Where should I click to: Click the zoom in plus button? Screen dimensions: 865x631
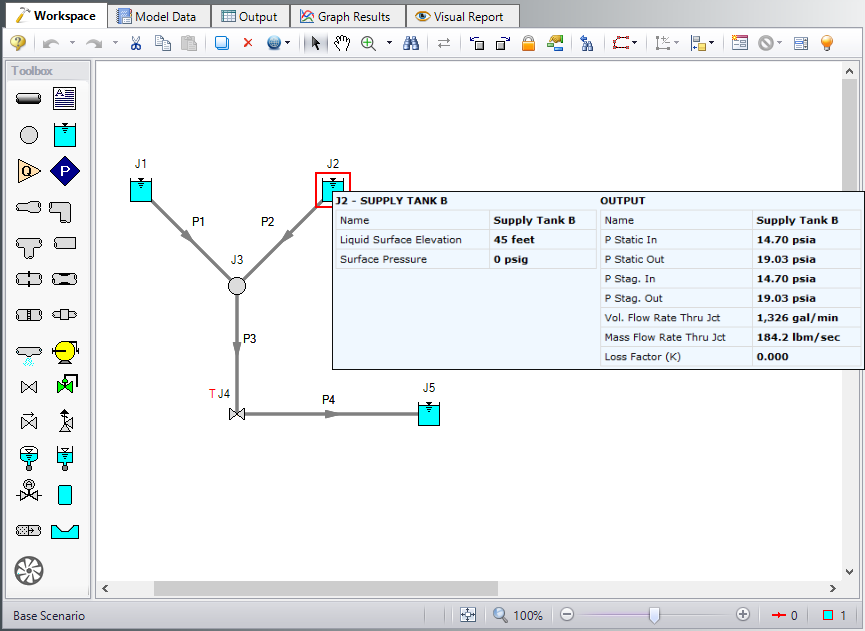point(743,615)
